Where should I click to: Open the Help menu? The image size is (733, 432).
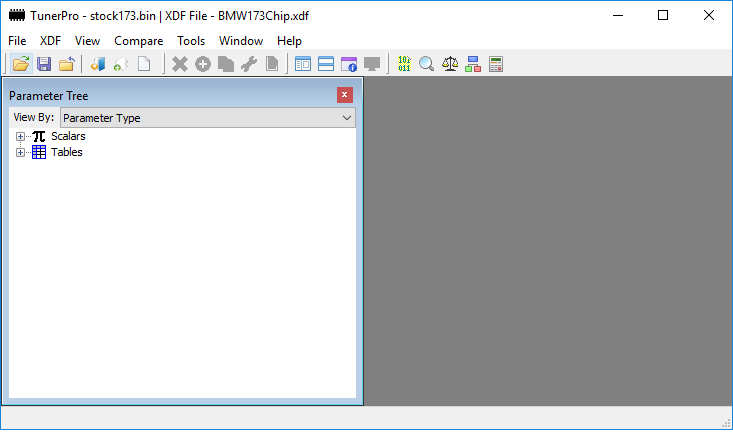[289, 41]
